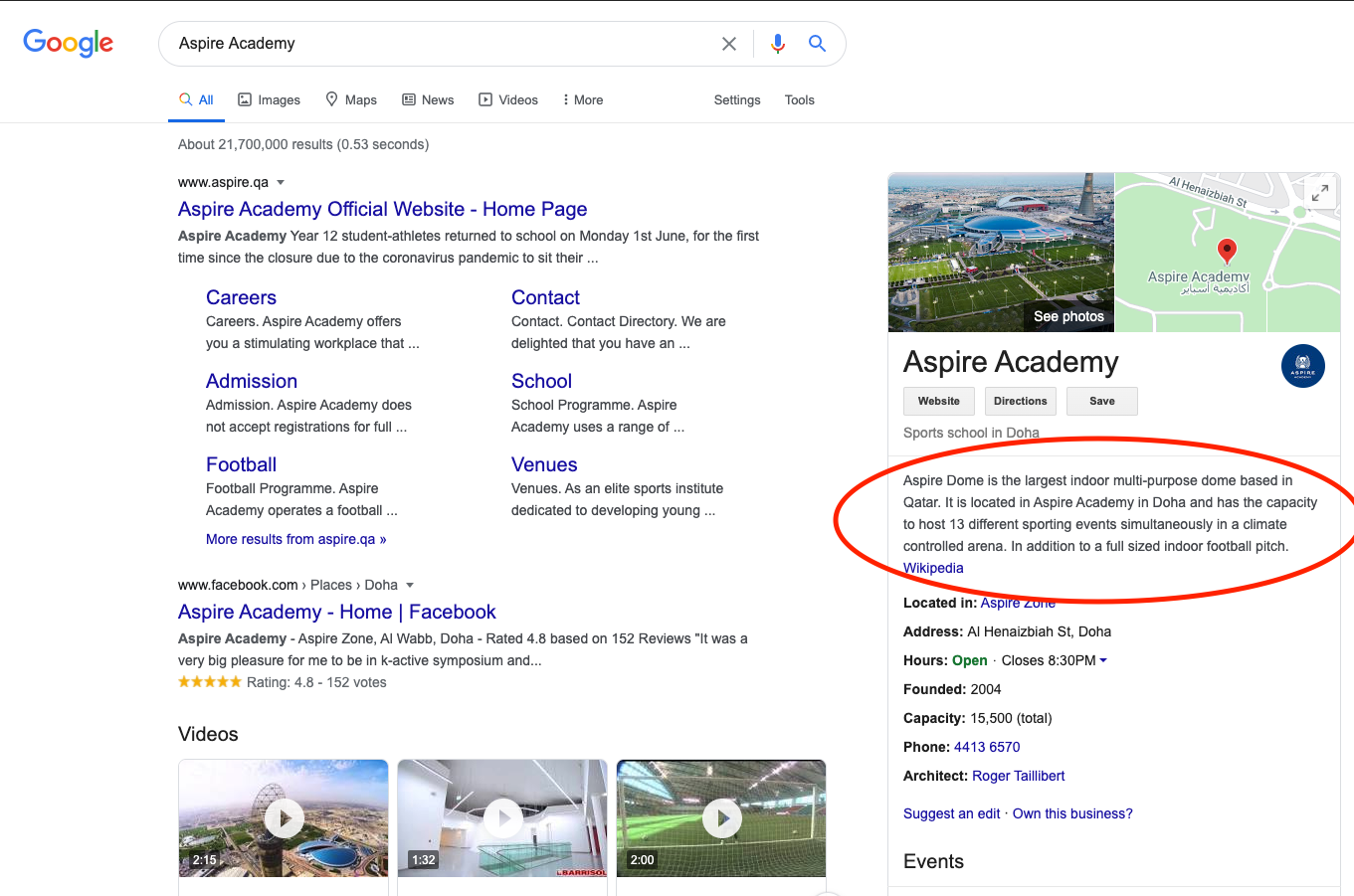Play the 2:15 aerial video thumbnail

(x=284, y=818)
